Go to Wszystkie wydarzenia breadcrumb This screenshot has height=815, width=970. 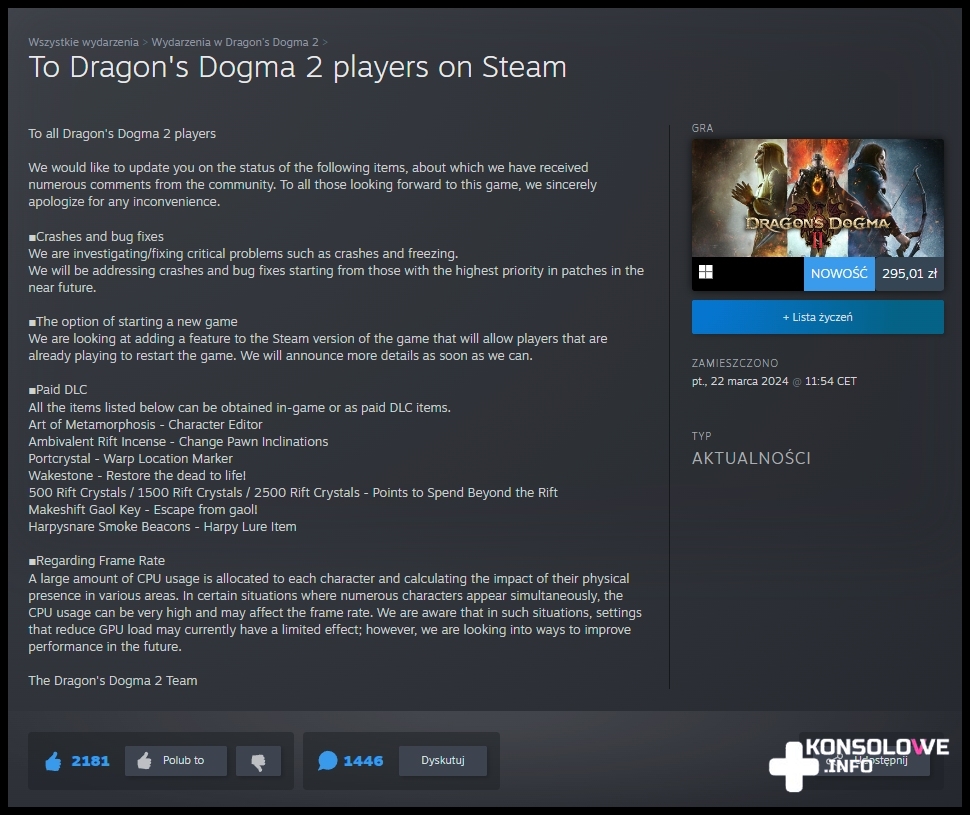coord(84,42)
